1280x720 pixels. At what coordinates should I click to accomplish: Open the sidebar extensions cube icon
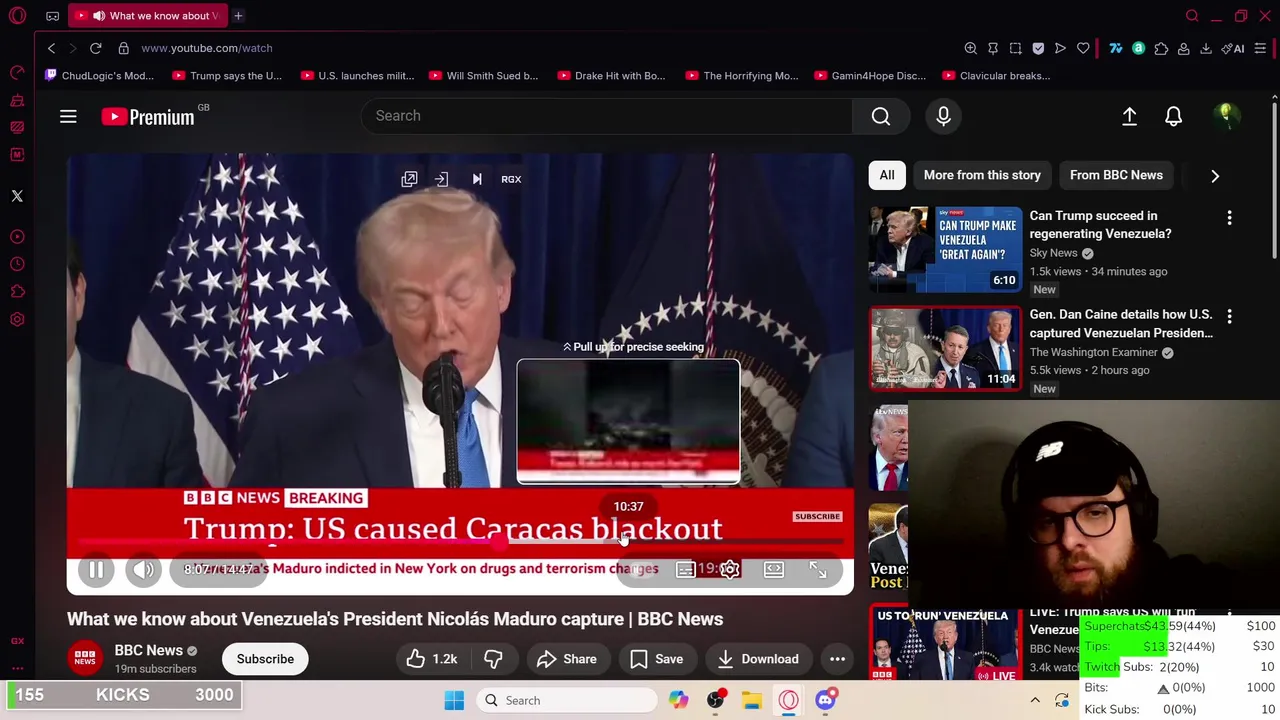(x=17, y=292)
